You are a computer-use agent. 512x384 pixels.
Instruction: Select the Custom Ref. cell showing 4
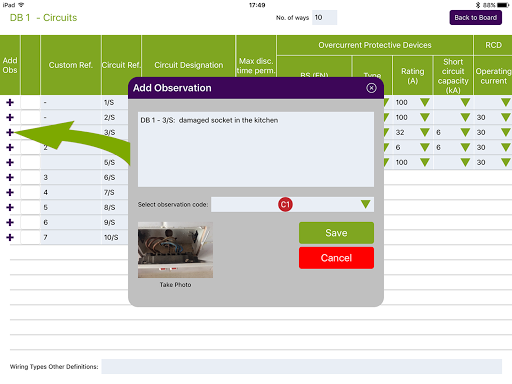coord(71,192)
